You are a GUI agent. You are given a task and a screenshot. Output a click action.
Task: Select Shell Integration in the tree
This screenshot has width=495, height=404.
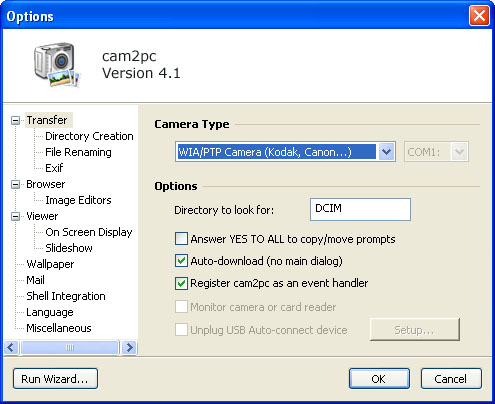click(66, 296)
